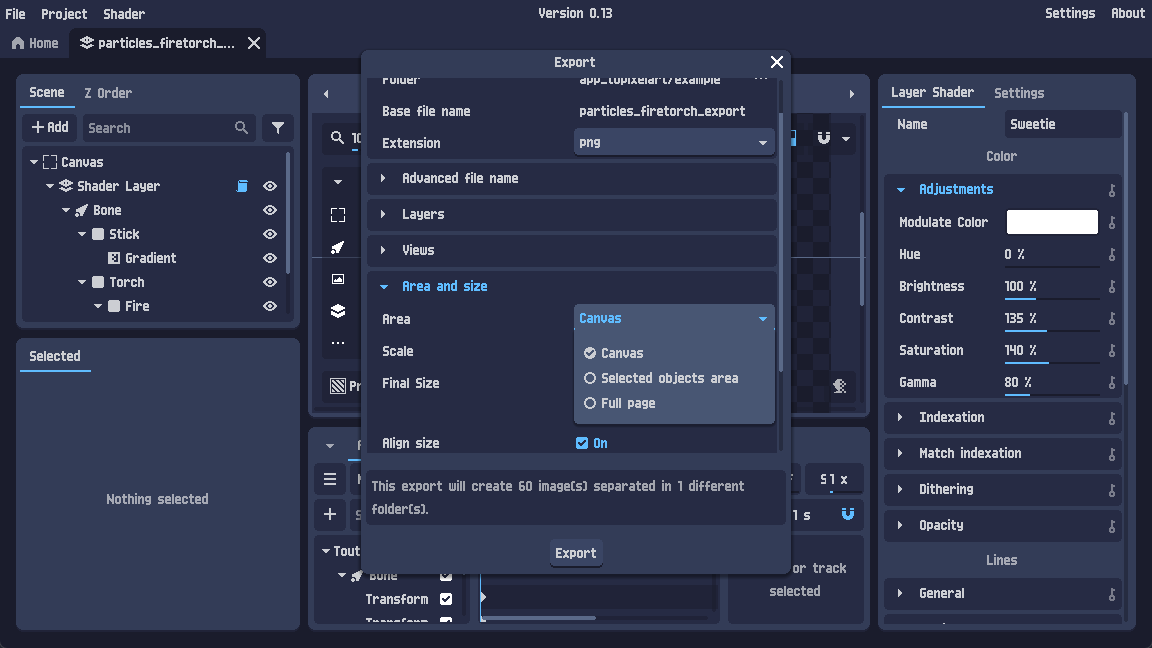Screen dimensions: 1152x648
Task: Click the ellipsis icon for more tools
Action: point(337,342)
